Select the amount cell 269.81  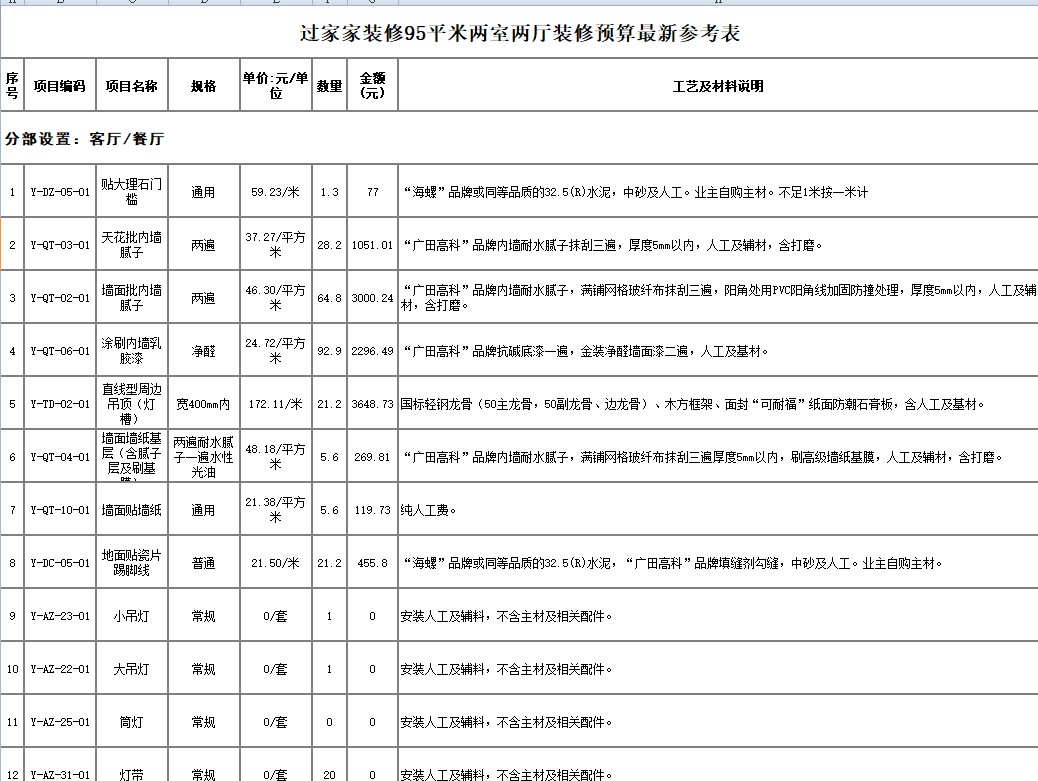pyautogui.click(x=372, y=457)
